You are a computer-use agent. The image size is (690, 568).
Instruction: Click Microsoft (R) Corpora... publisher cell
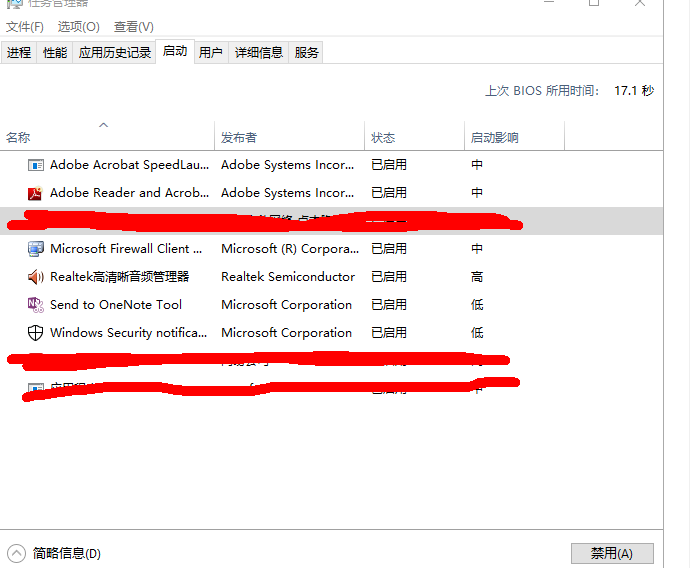[x=290, y=249]
